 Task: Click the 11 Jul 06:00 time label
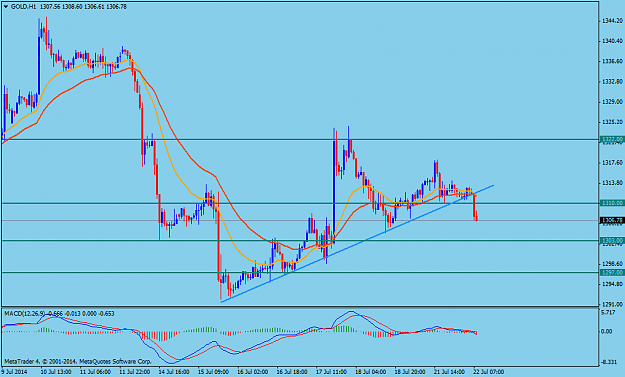[96, 372]
